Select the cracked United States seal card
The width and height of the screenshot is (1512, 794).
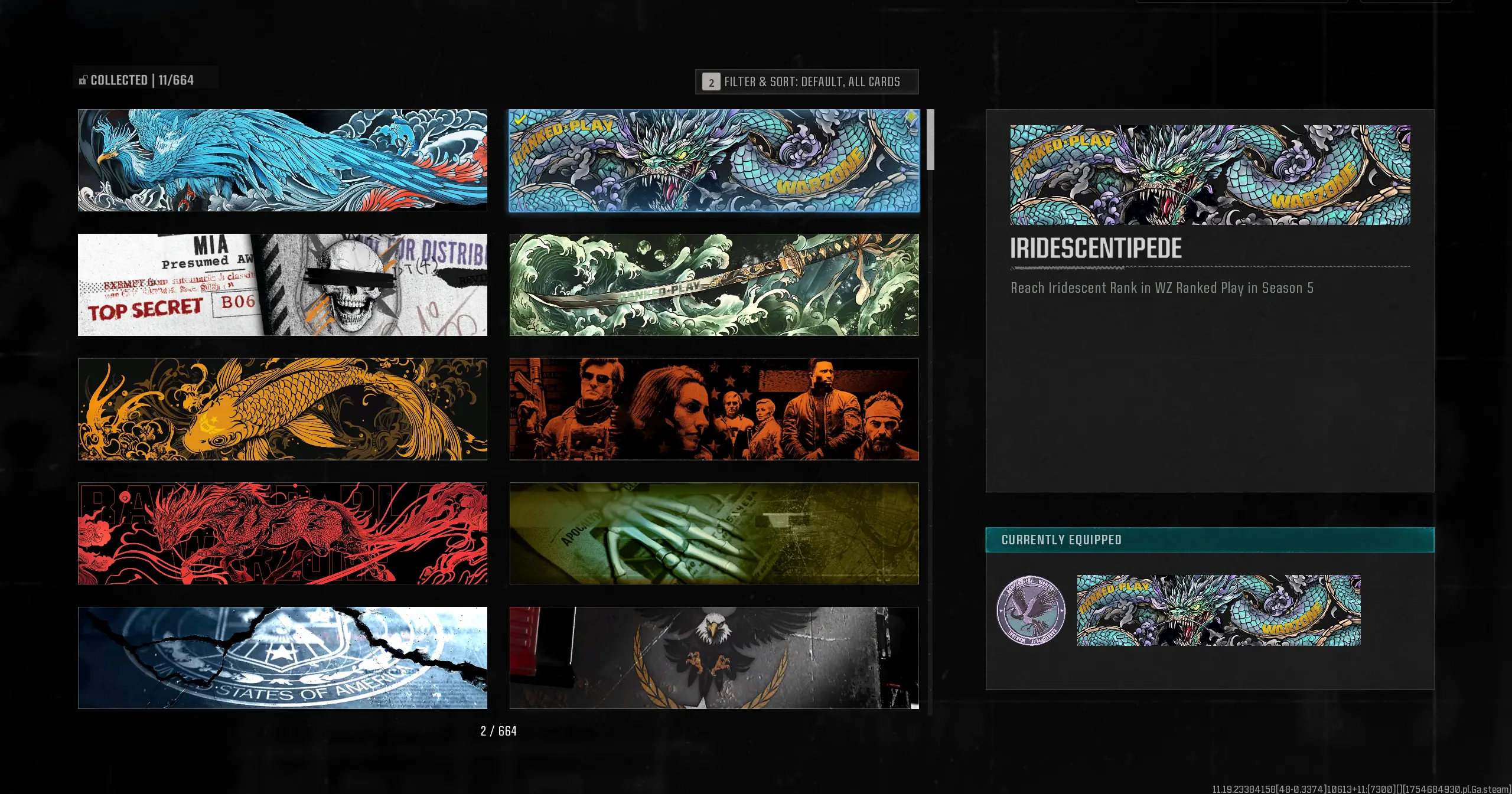pyautogui.click(x=282, y=658)
